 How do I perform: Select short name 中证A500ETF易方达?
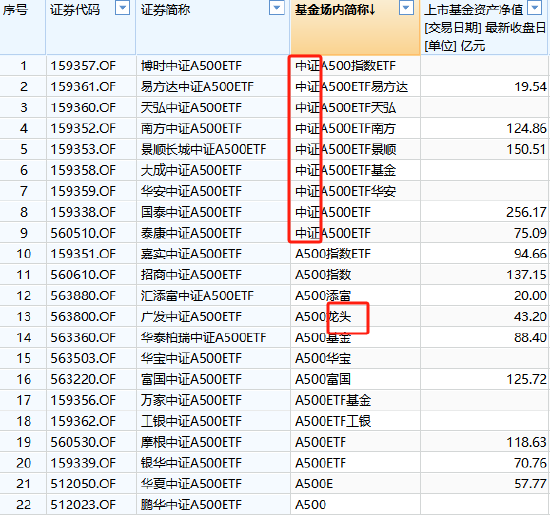pyautogui.click(x=351, y=87)
